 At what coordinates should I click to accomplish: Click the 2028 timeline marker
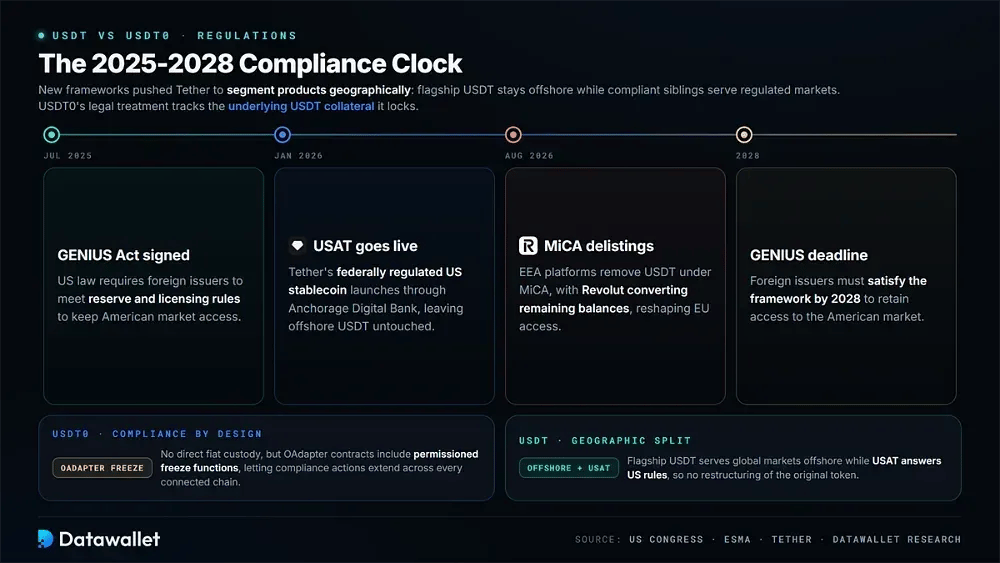[x=744, y=135]
